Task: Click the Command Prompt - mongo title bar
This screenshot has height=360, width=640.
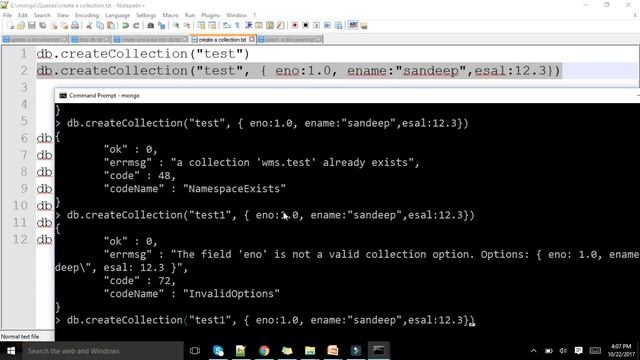Action: [x=347, y=96]
